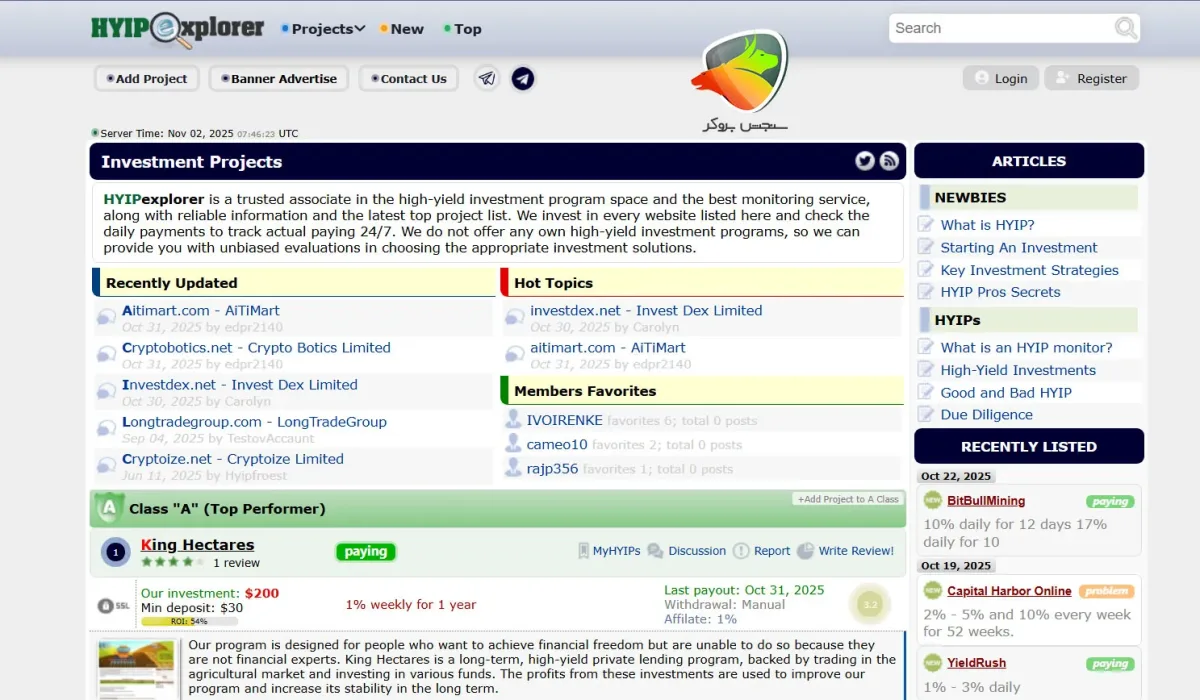Click the Report link for King Hectares
1200x700 pixels.
click(772, 551)
